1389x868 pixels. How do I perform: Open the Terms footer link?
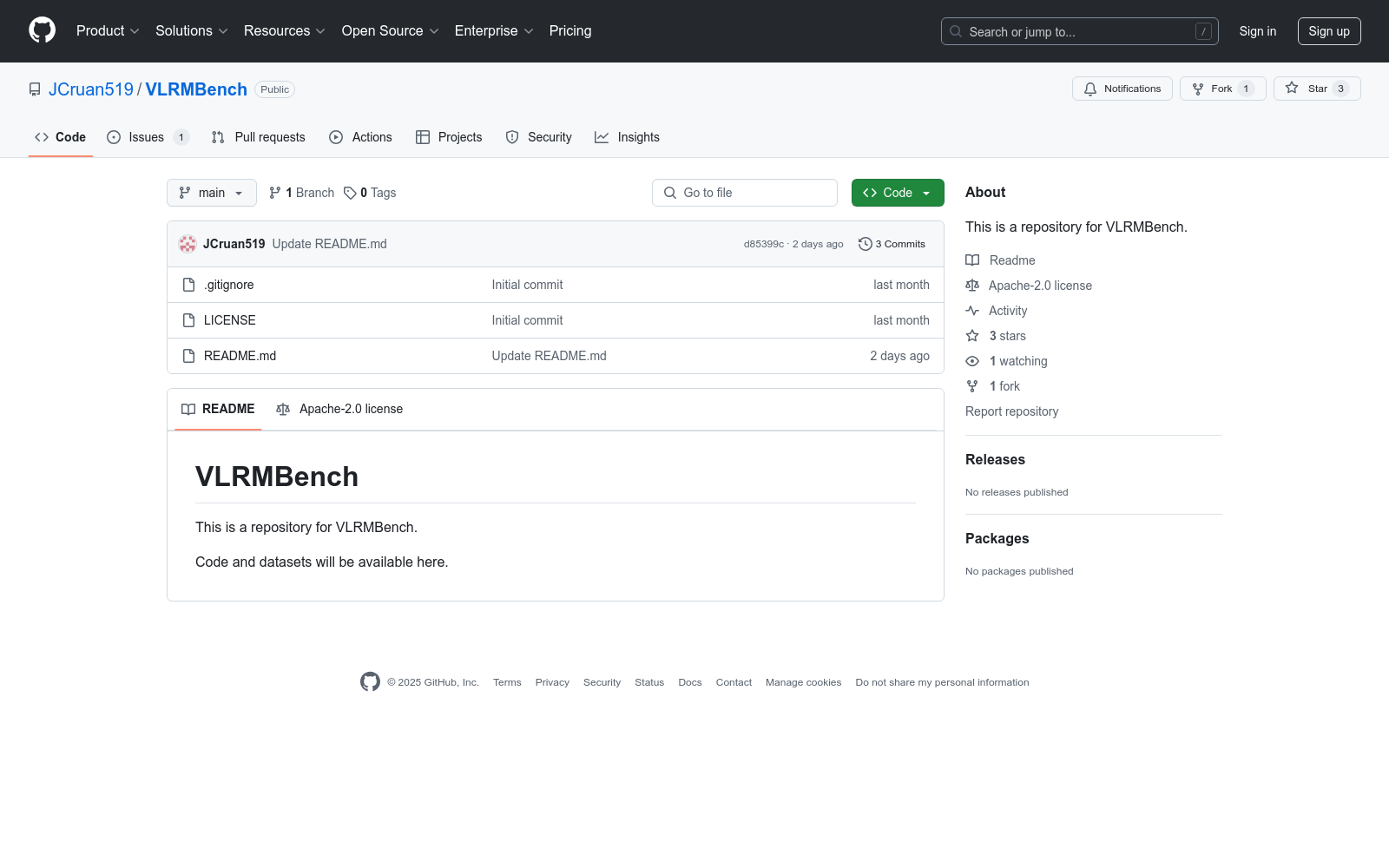[x=507, y=682]
